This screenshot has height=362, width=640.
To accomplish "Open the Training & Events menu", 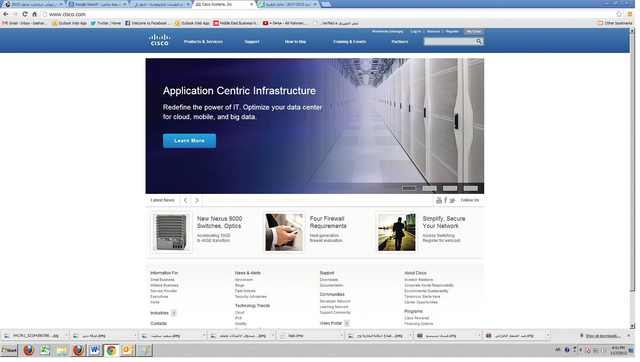I will [349, 42].
